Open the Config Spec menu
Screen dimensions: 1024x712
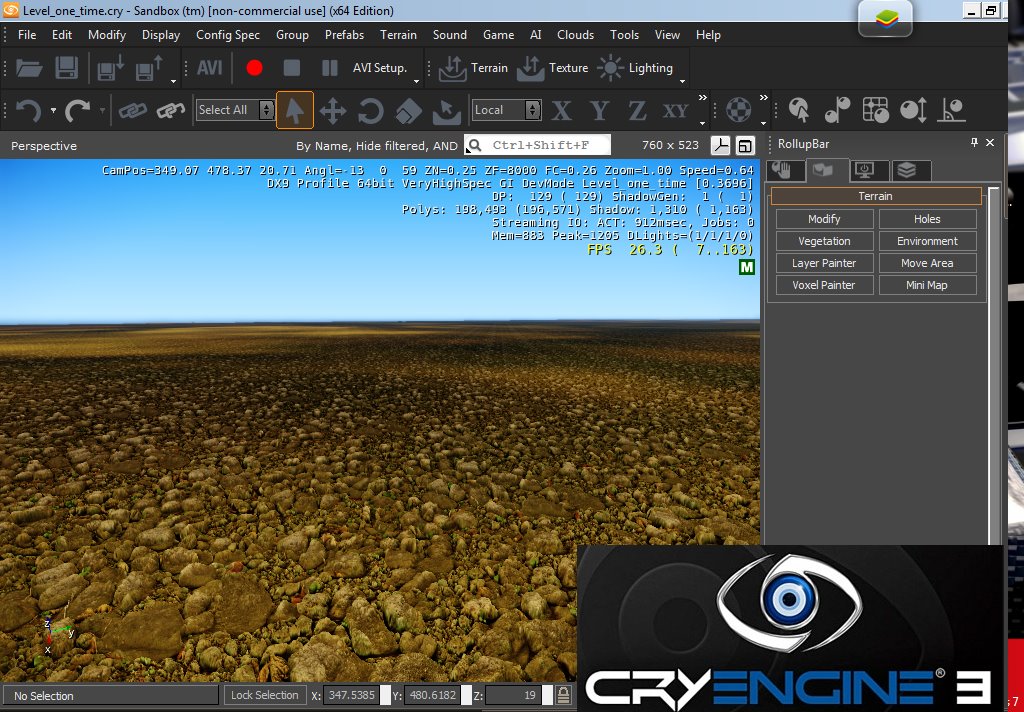(227, 35)
